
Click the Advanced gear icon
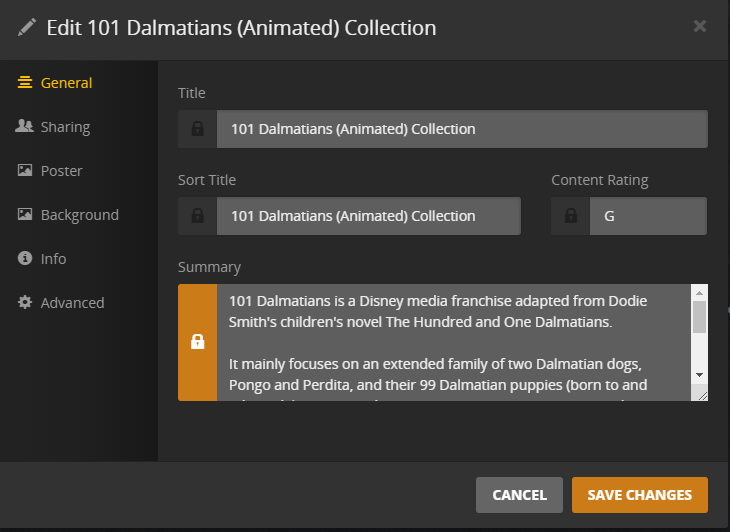pos(25,302)
